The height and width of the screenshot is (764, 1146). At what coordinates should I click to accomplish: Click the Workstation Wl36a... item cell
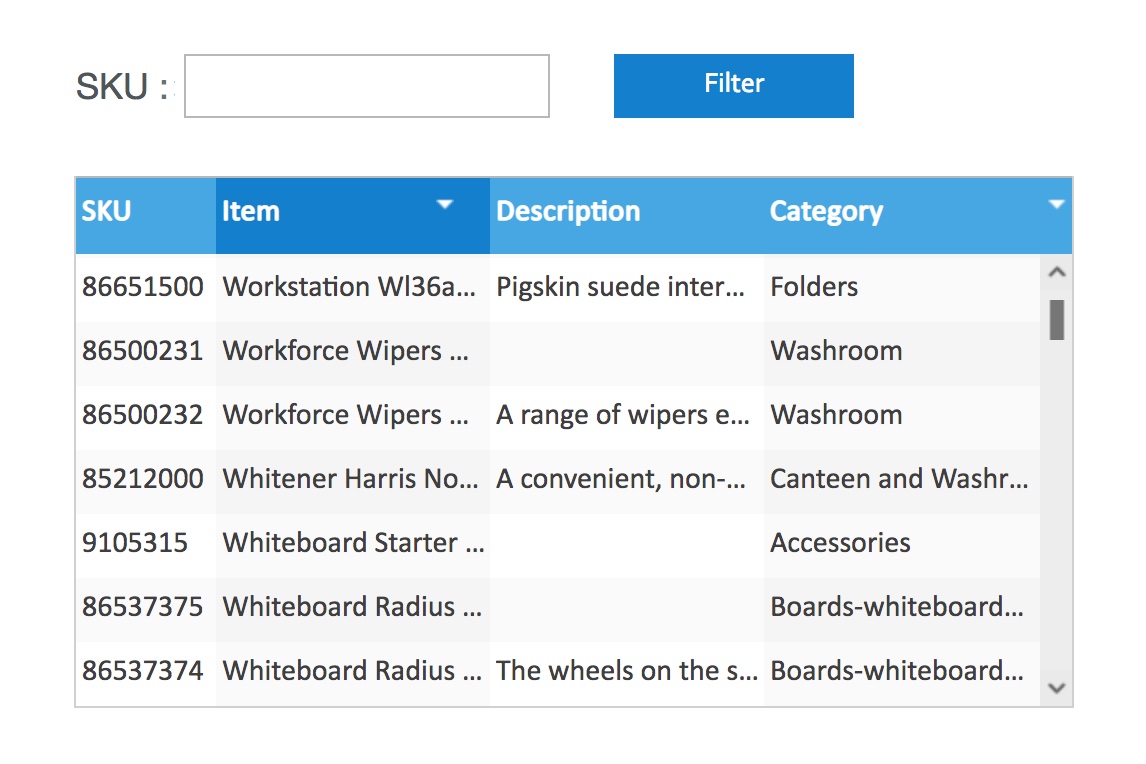[352, 287]
